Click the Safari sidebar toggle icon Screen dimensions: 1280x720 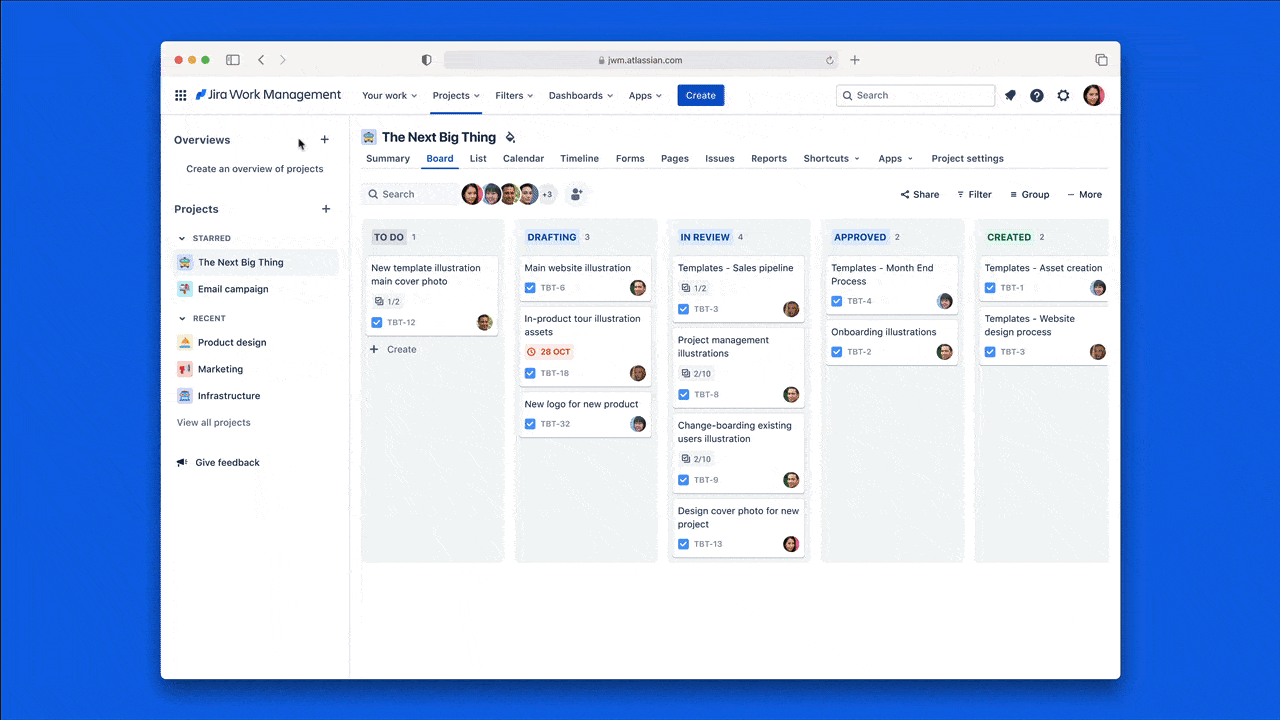pyautogui.click(x=233, y=60)
